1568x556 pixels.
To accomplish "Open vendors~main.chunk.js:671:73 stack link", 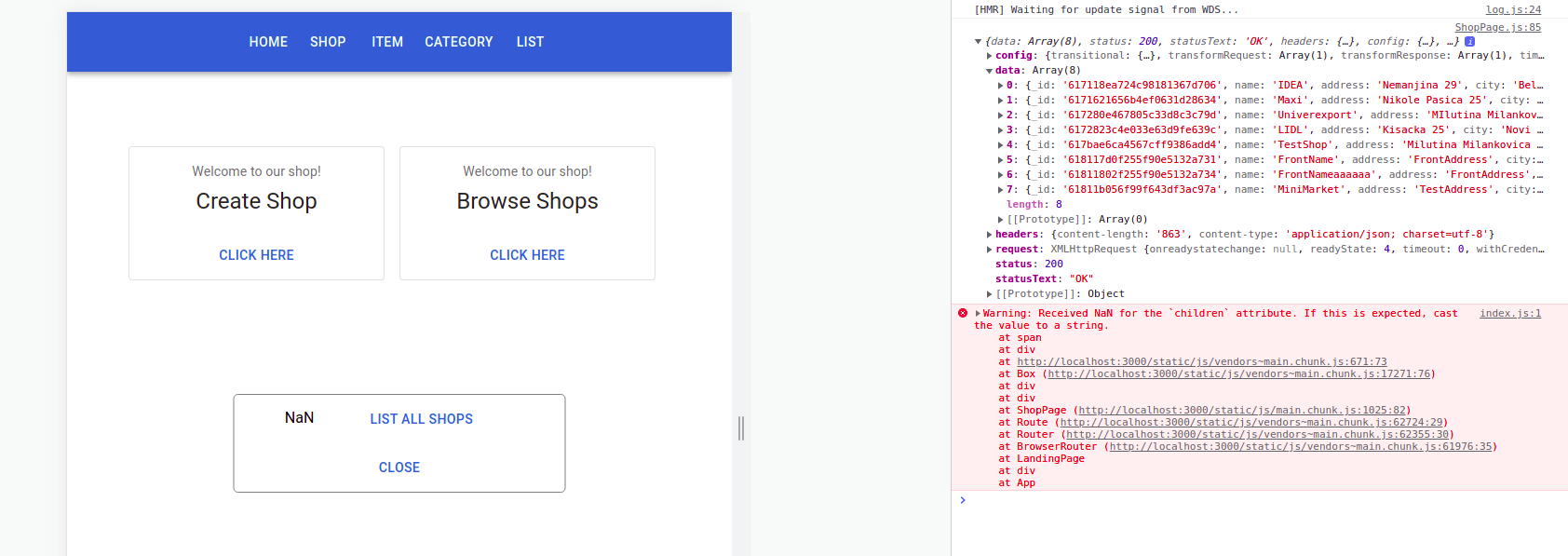I will pyautogui.click(x=1202, y=362).
